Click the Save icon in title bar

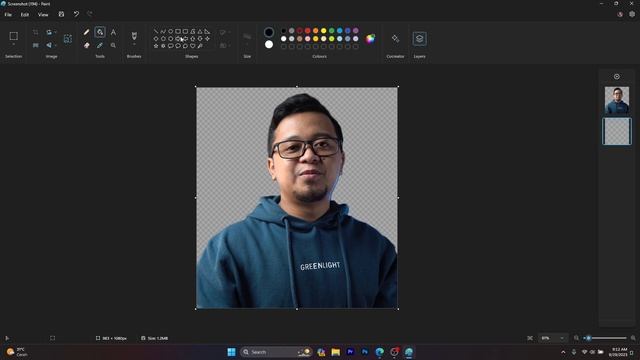coord(61,14)
